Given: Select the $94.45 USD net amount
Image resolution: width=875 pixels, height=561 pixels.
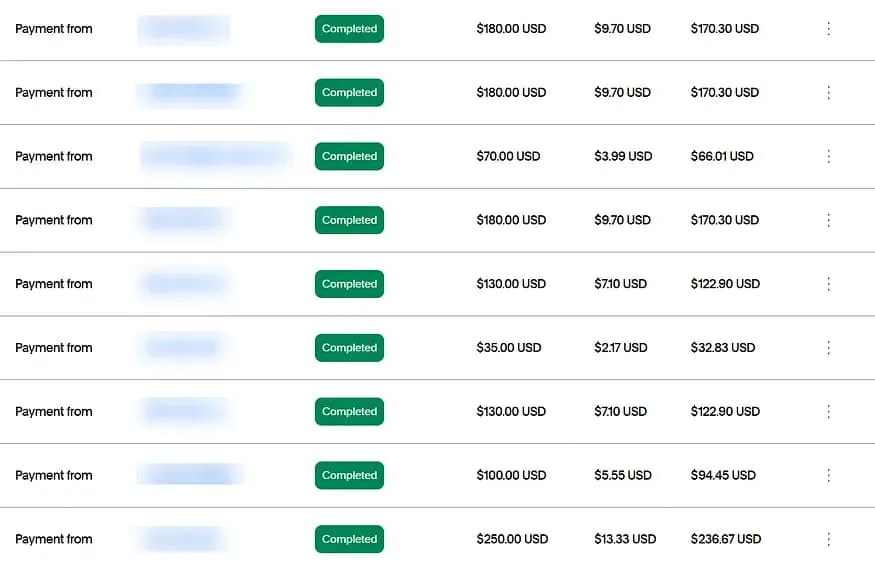Looking at the screenshot, I should pyautogui.click(x=723, y=475).
